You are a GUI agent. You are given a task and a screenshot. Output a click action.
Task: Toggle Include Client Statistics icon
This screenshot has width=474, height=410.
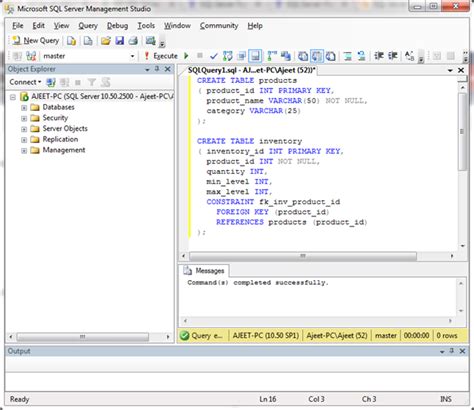(286, 56)
